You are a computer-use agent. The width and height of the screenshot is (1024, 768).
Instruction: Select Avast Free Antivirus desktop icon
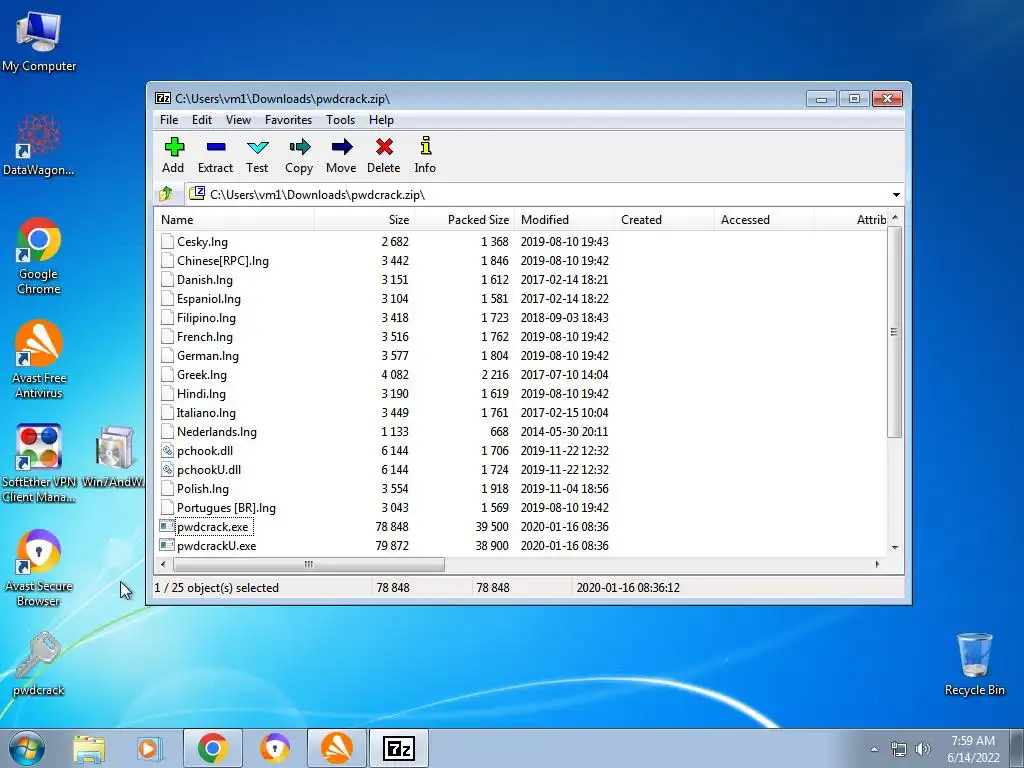pyautogui.click(x=39, y=359)
